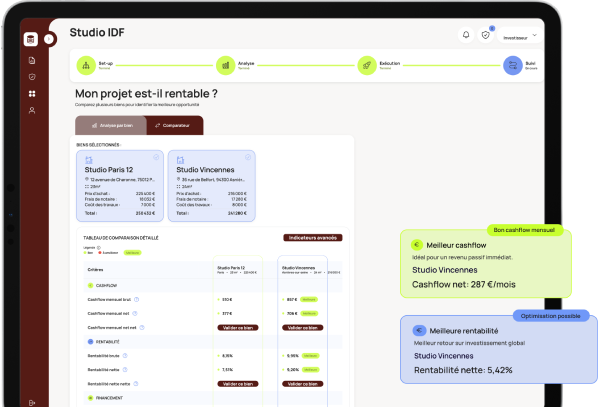
Task: Click the Suivi step circle icon
Action: point(511,66)
